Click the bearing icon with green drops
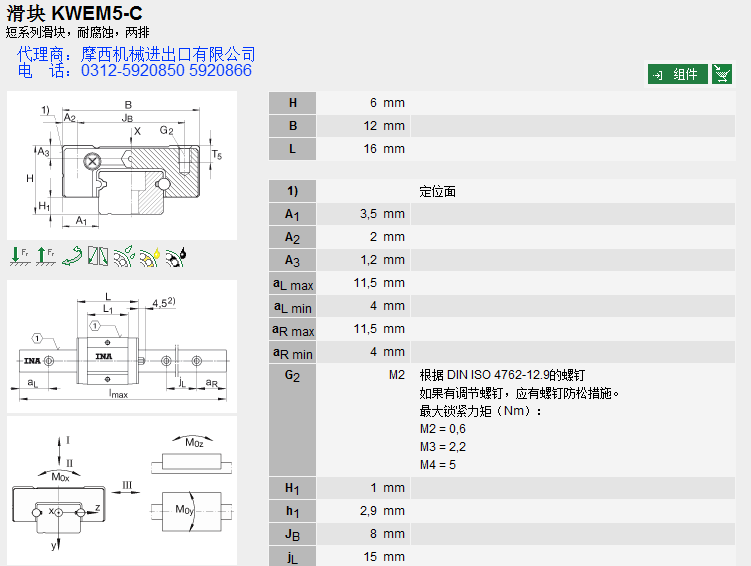This screenshot has width=751, height=566. point(124,256)
